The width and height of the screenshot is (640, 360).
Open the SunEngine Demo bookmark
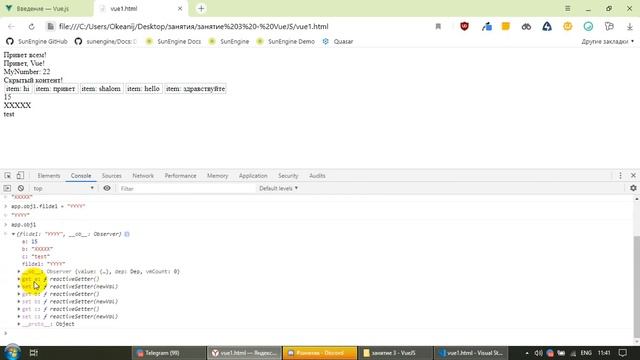286,42
